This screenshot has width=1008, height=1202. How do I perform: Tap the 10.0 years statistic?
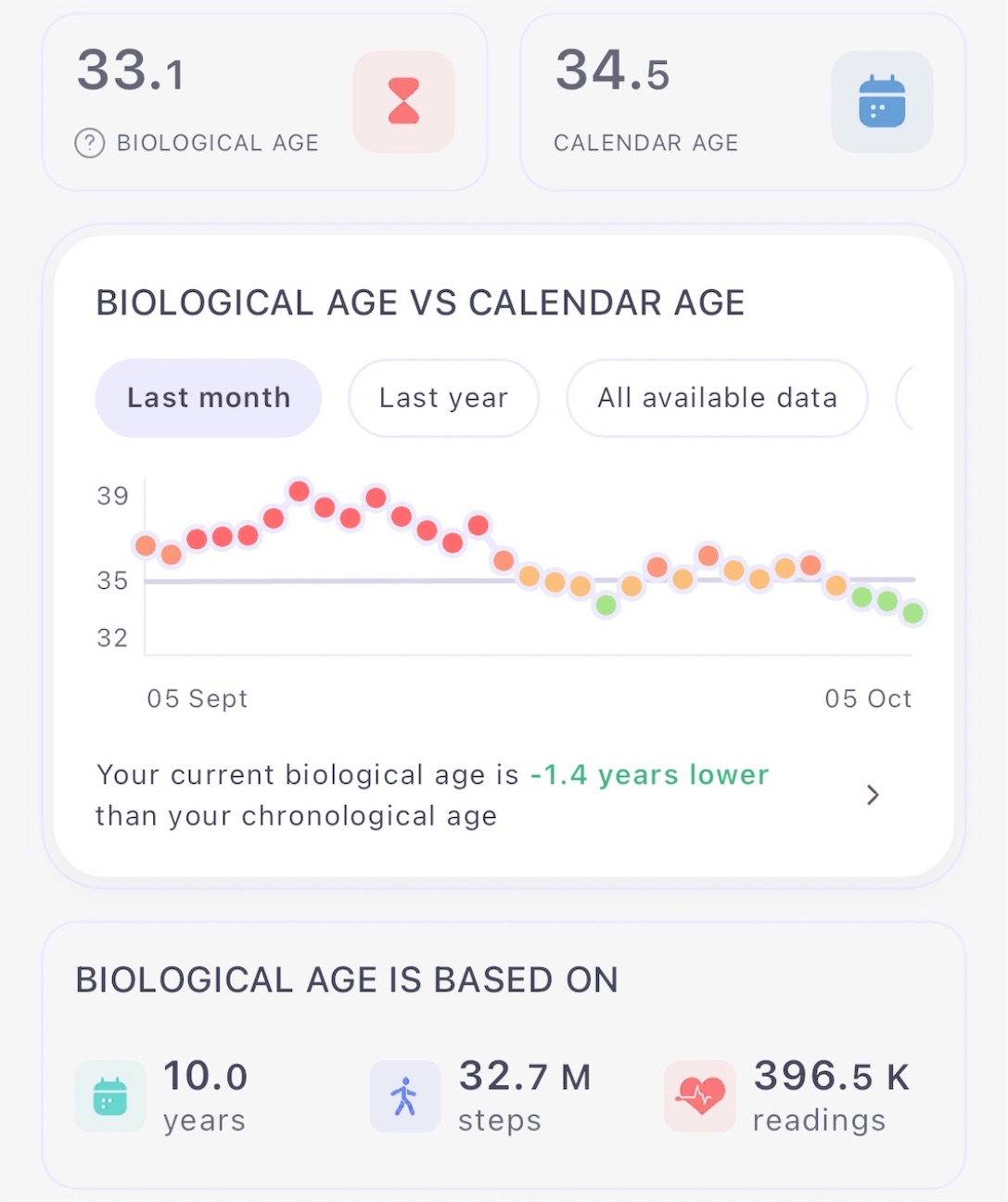coord(205,1096)
